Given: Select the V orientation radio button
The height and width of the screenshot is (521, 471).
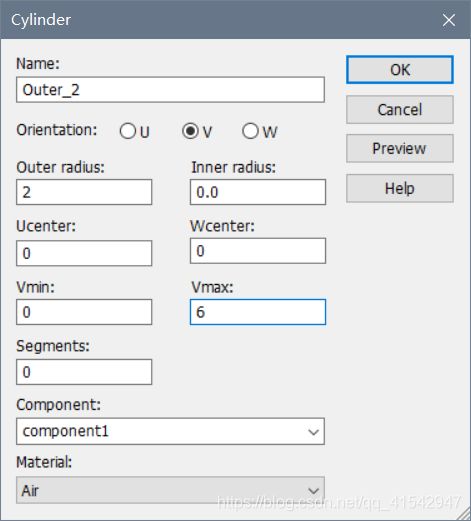Looking at the screenshot, I should point(190,131).
